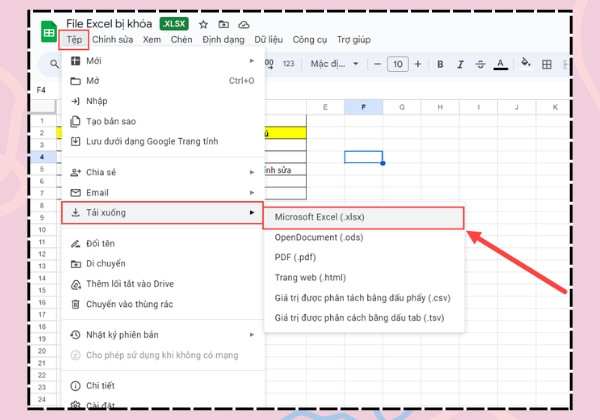Download as Trang web (.html)

364,278
